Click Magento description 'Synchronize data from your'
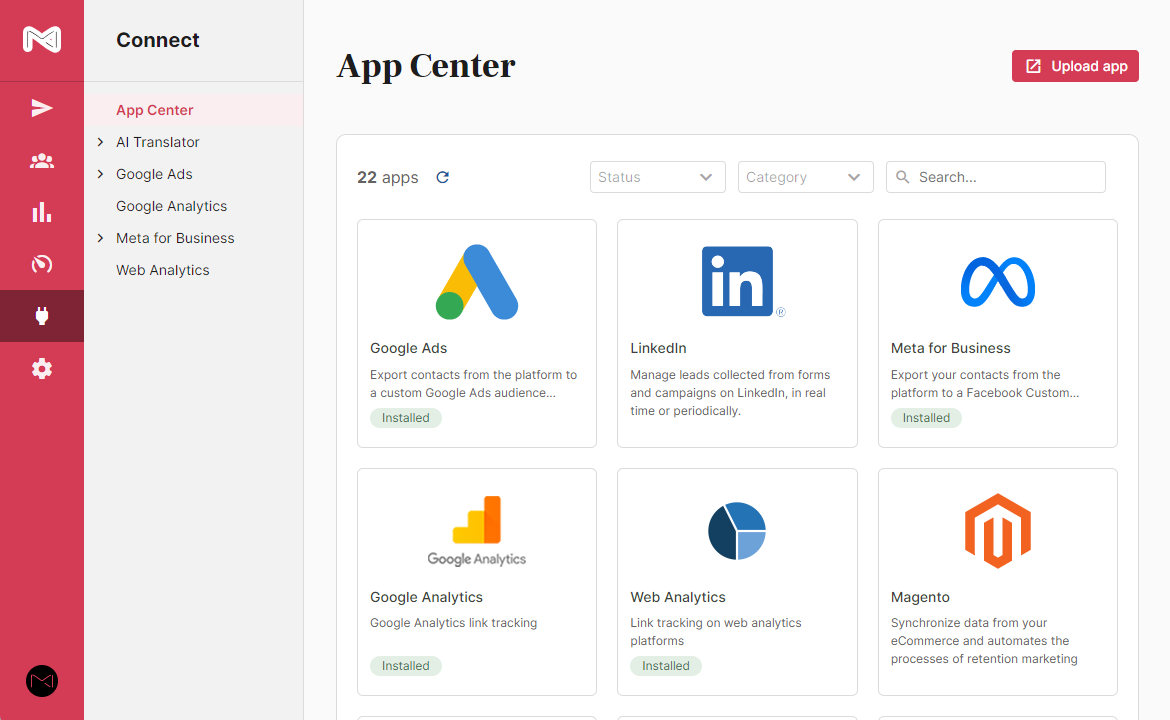Viewport: 1170px width, 720px height. [x=983, y=641]
